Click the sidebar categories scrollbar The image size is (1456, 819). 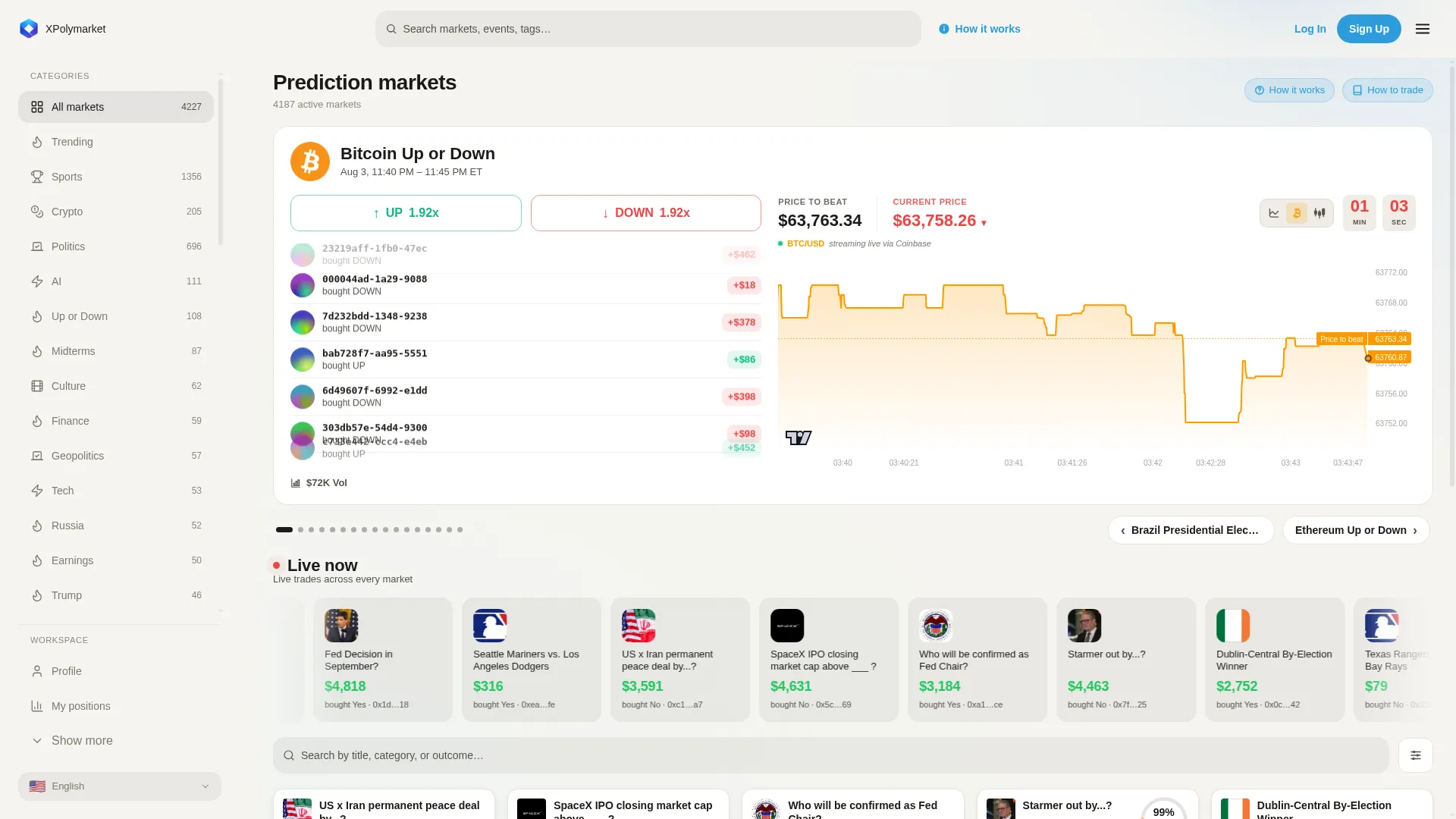[221, 161]
